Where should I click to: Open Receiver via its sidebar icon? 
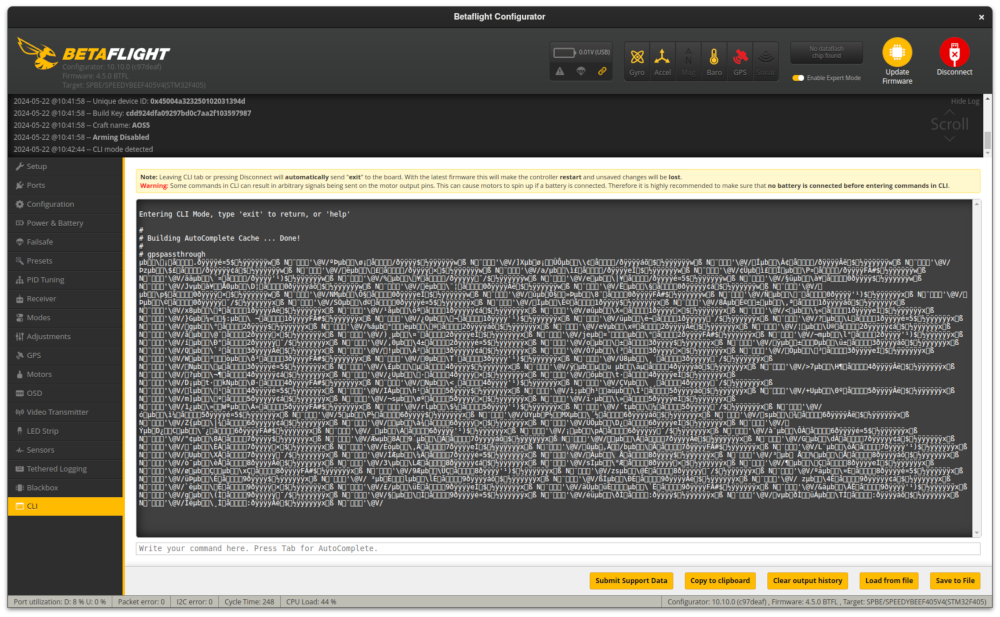(20, 299)
